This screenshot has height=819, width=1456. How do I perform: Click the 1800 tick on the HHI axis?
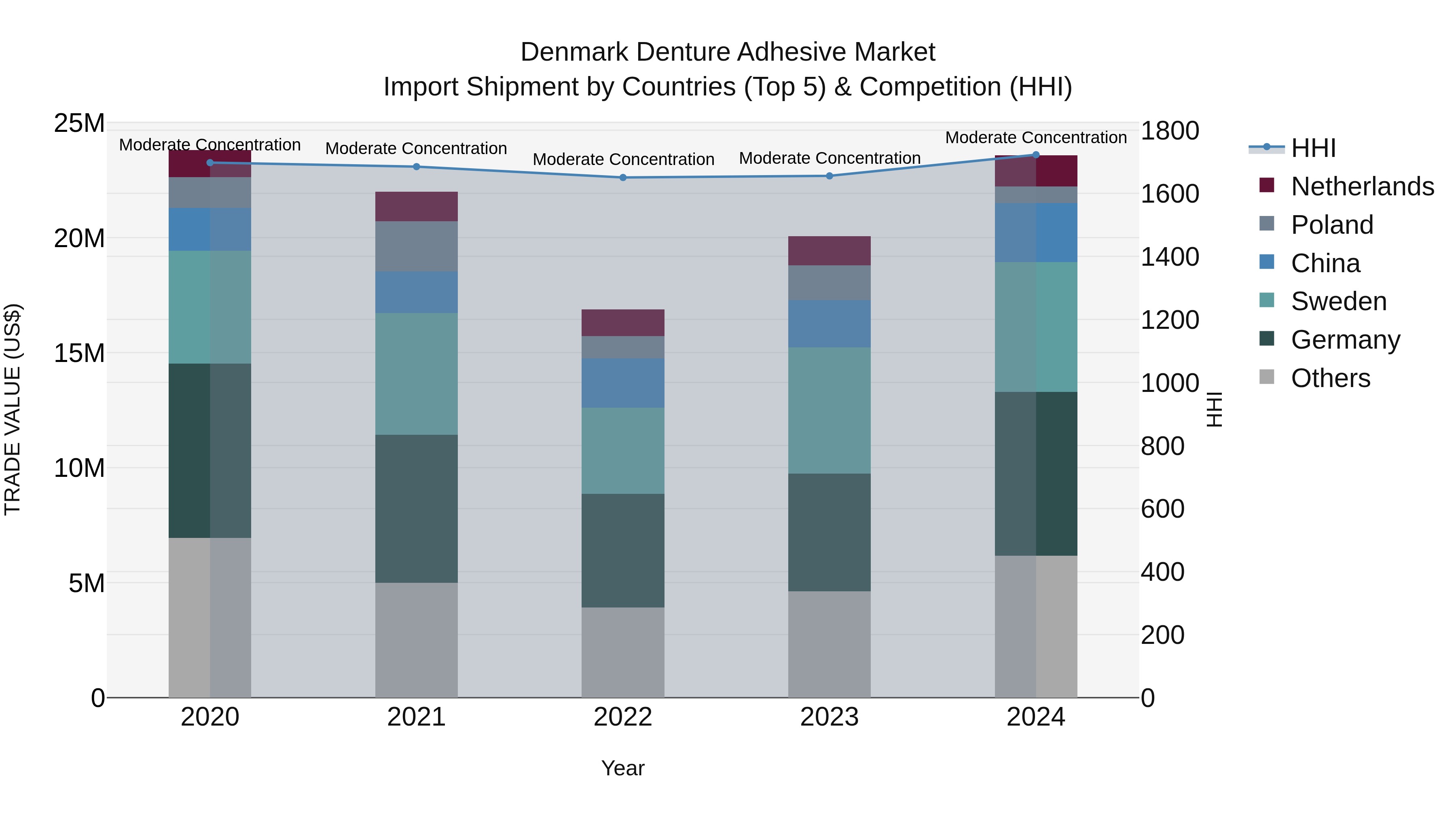tap(1170, 131)
